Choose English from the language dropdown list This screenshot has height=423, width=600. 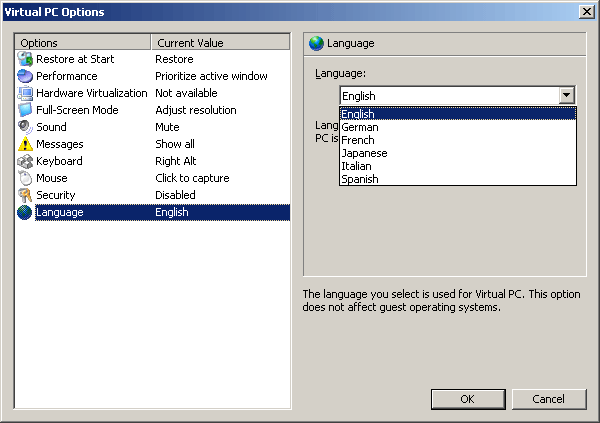458,114
